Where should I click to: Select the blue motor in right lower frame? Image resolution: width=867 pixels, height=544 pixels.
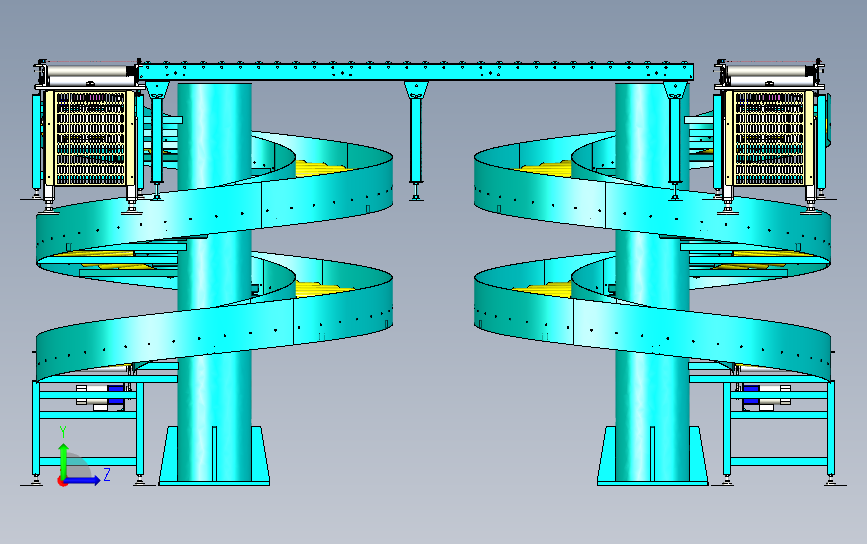[x=751, y=397]
